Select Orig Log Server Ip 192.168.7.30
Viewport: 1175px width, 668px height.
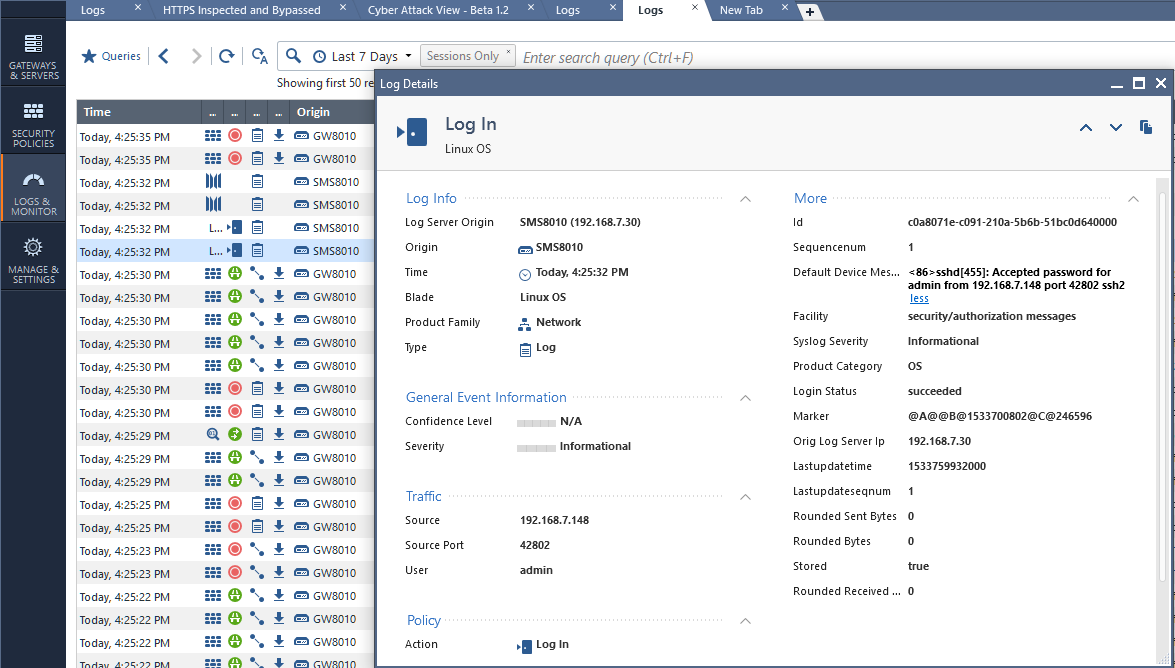coord(939,442)
